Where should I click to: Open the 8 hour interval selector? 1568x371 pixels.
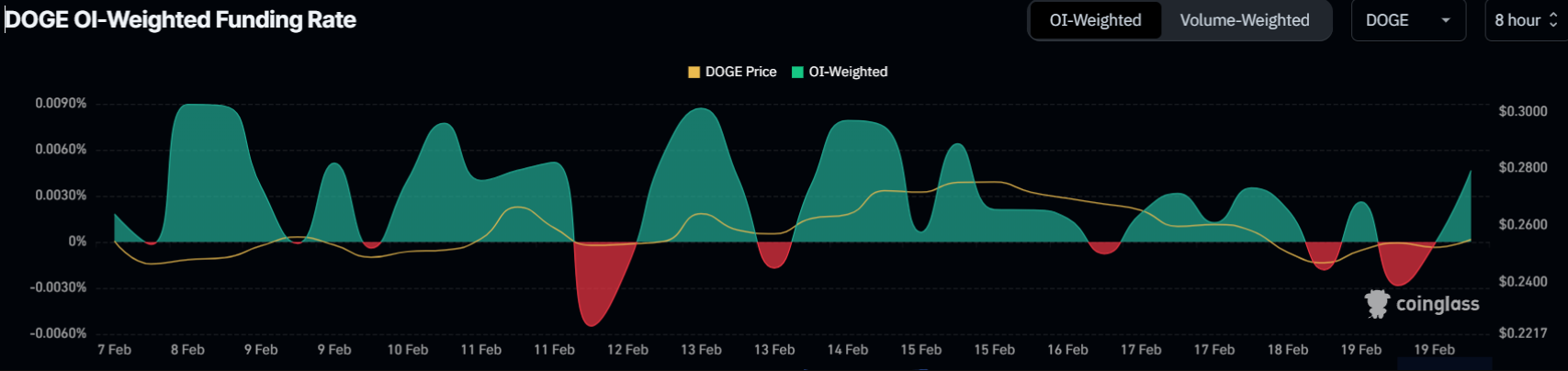[1526, 20]
